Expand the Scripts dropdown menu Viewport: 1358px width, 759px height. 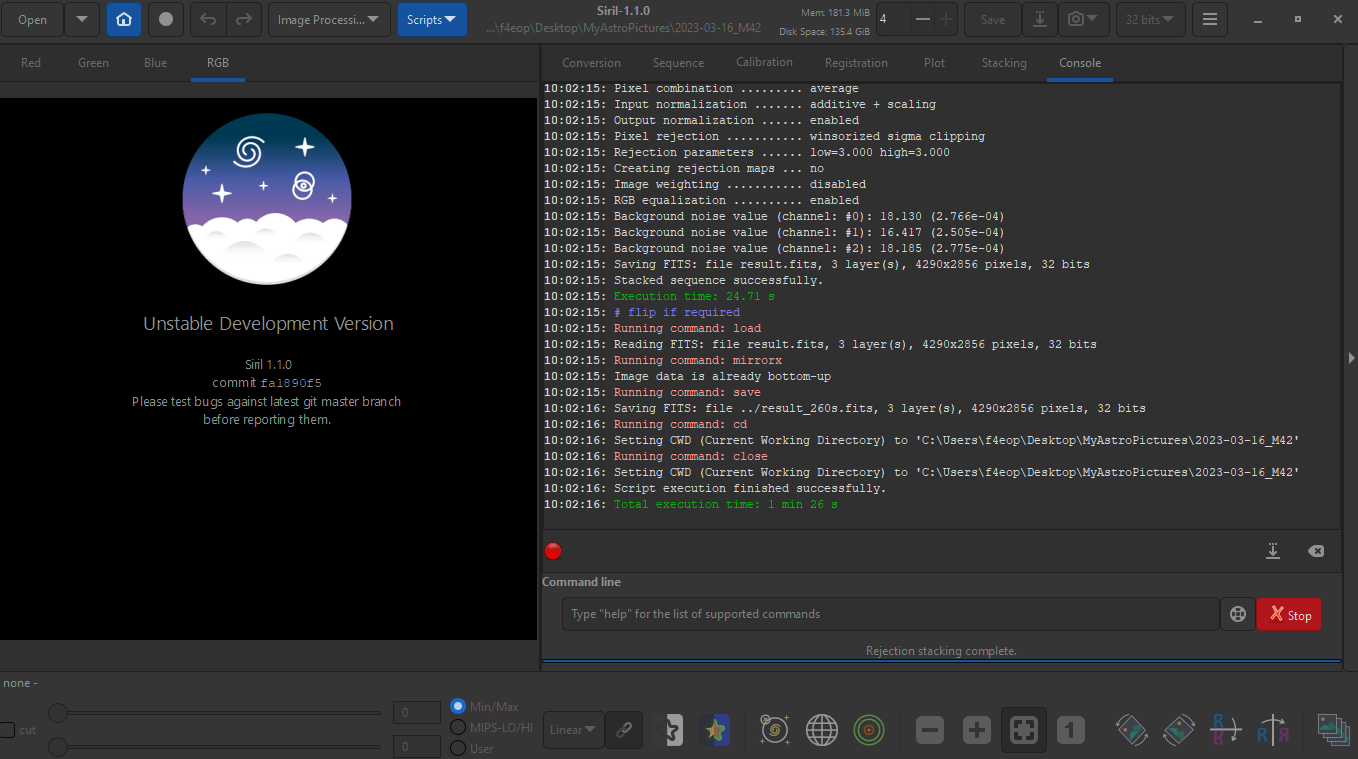431,19
